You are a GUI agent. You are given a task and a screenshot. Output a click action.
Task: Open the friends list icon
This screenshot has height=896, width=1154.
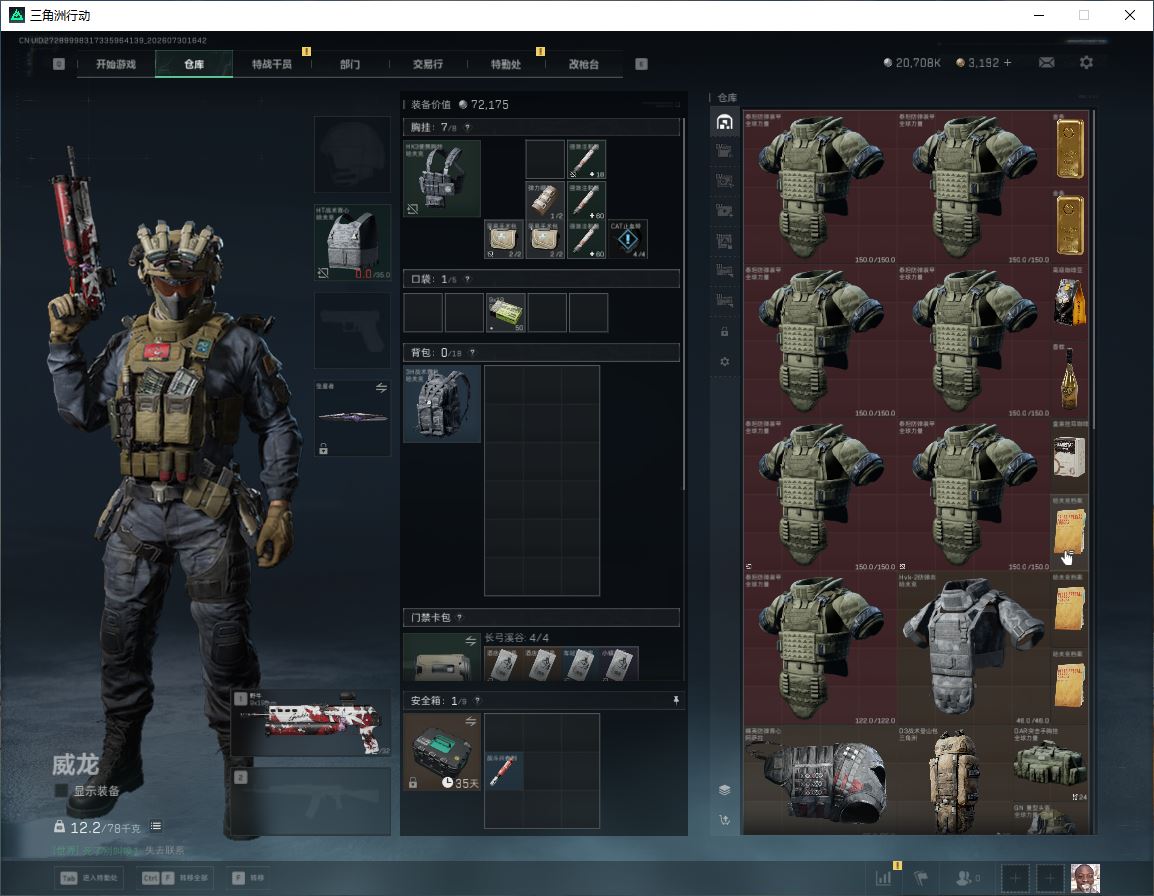[x=967, y=878]
